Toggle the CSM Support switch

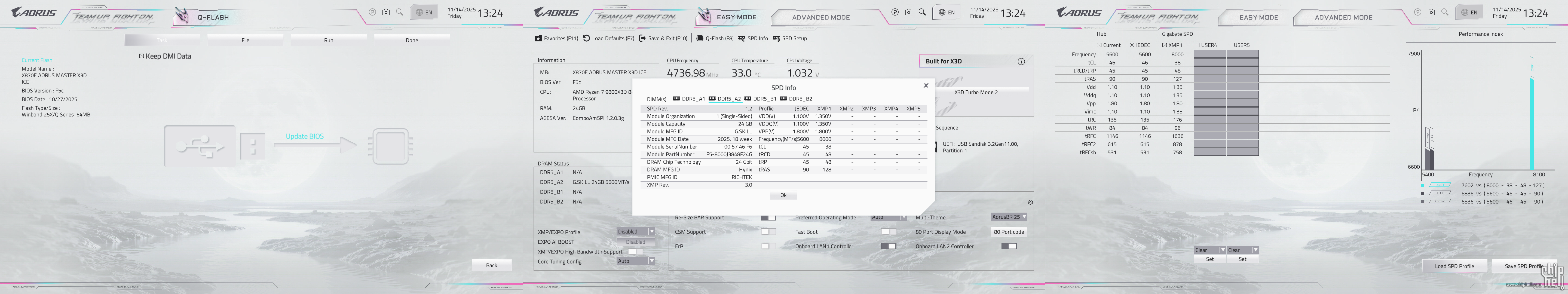point(768,232)
